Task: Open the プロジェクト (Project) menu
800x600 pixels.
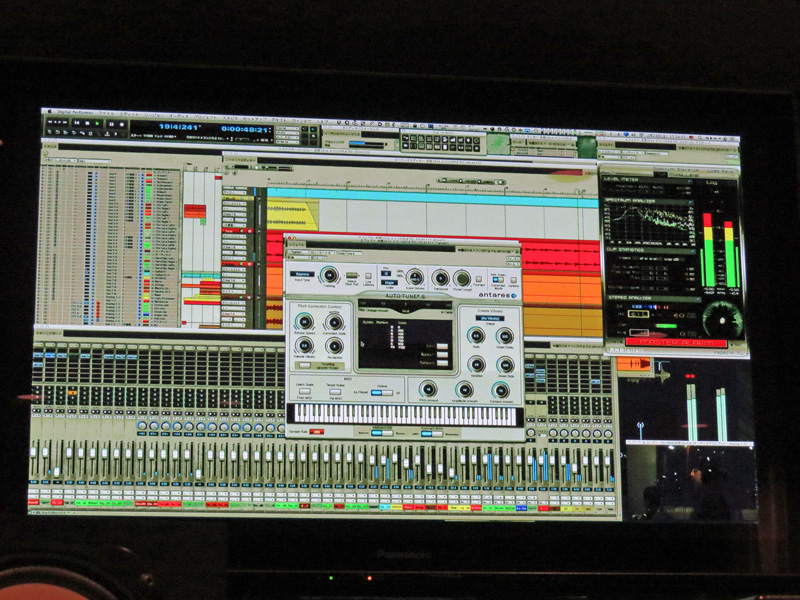Action: click(206, 117)
